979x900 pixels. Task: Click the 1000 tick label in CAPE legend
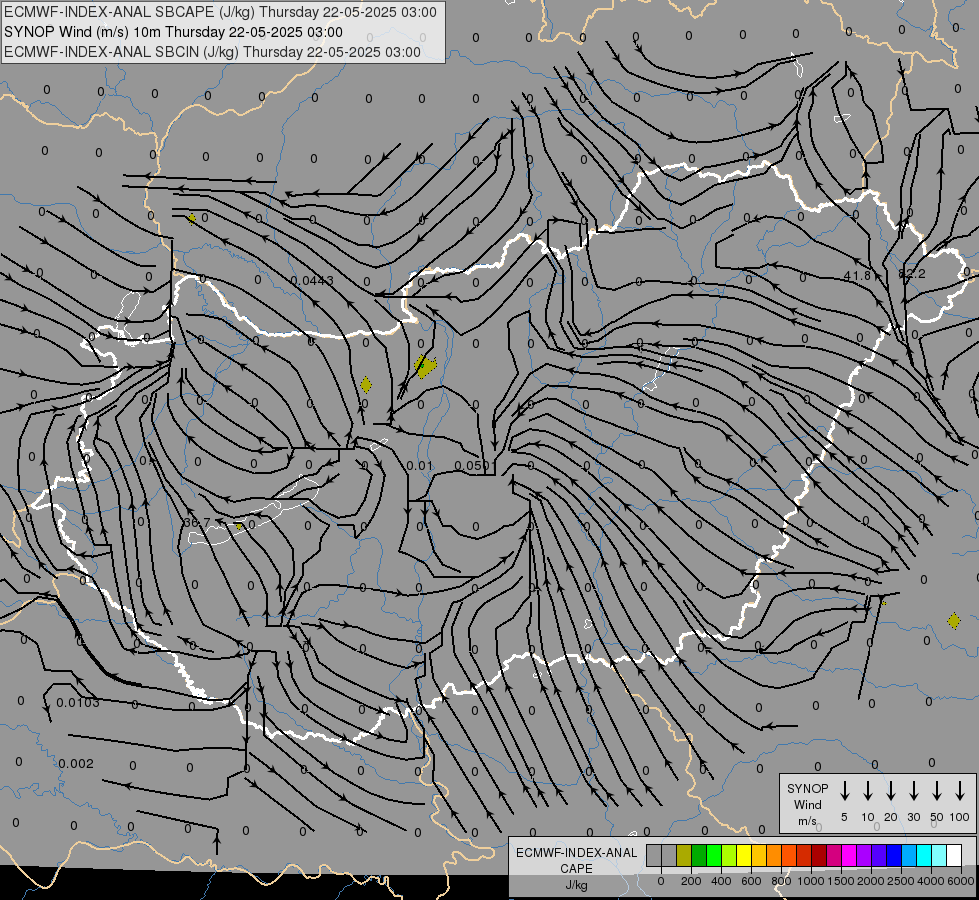[811, 881]
